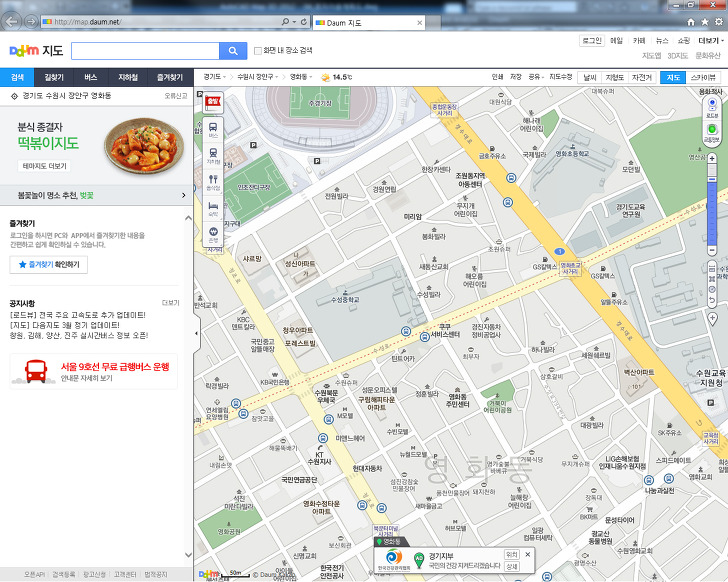Click into the map search input field
728x582 pixels.
tap(145, 51)
